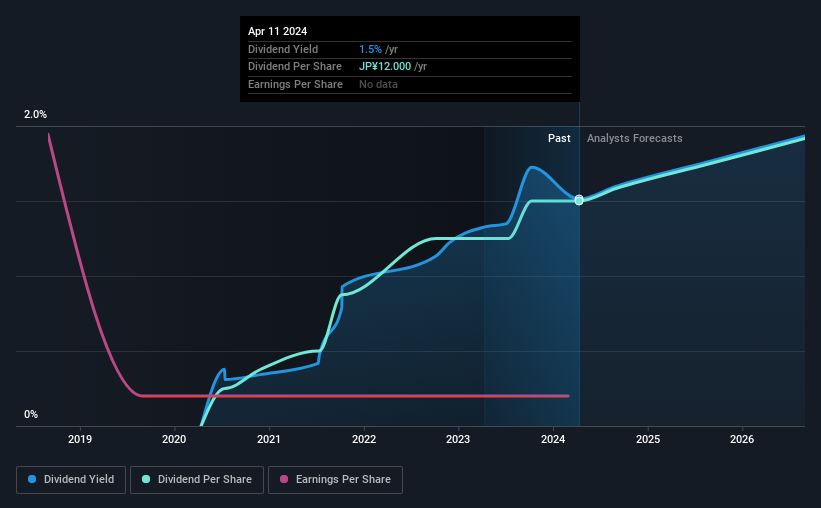Click the 'Past' region label

(x=559, y=138)
